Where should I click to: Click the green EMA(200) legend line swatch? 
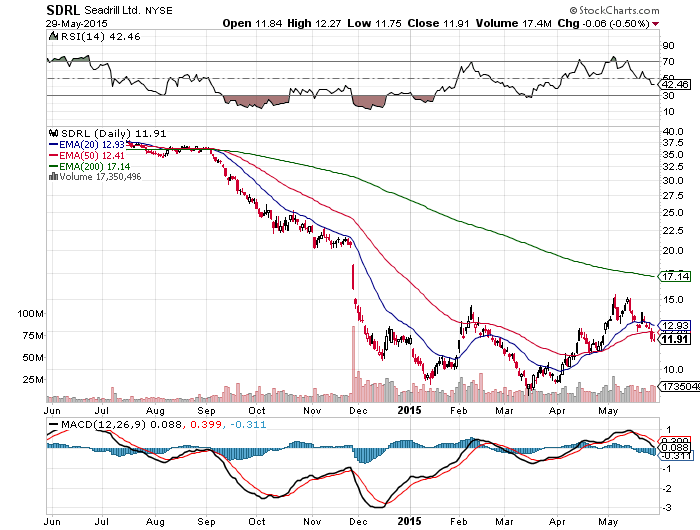coord(53,166)
